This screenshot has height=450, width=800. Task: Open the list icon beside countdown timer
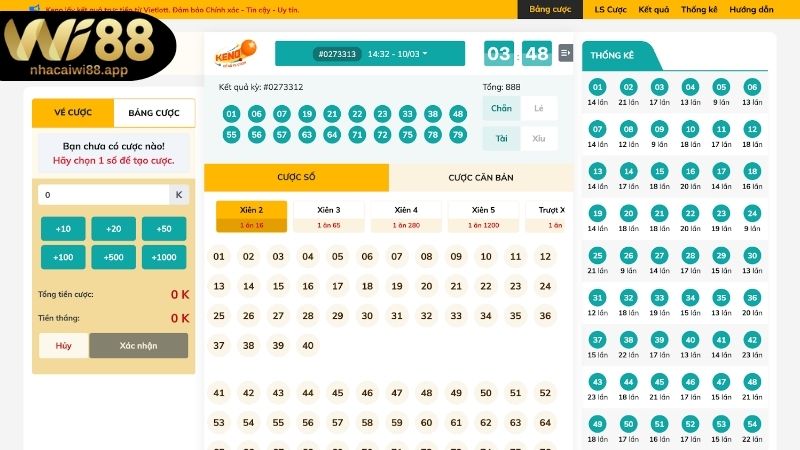click(566, 53)
